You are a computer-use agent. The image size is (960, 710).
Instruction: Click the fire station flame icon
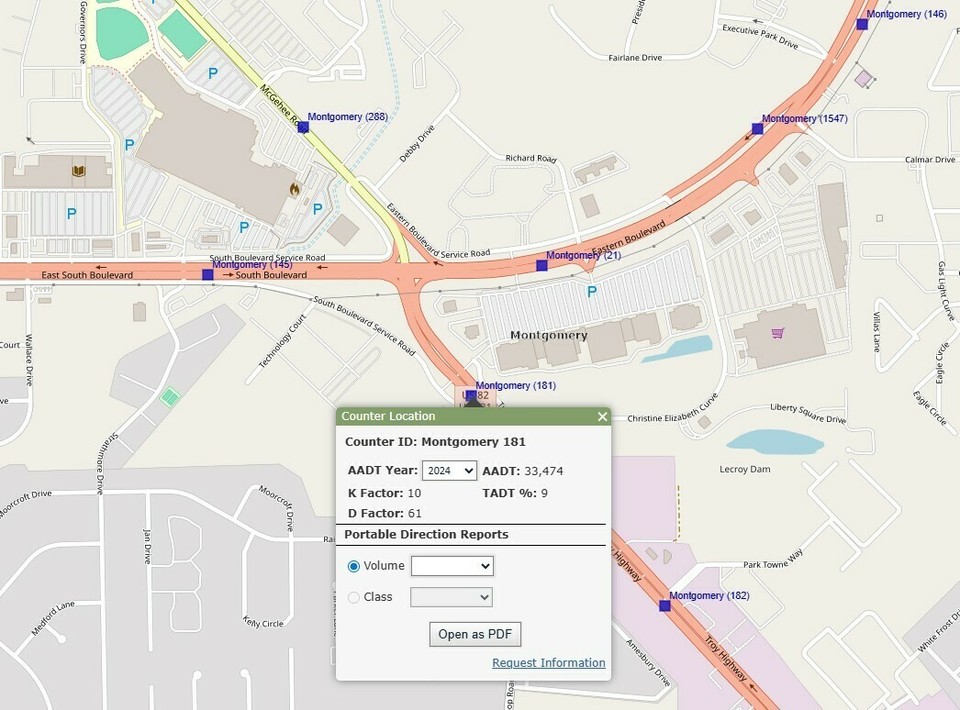point(294,187)
